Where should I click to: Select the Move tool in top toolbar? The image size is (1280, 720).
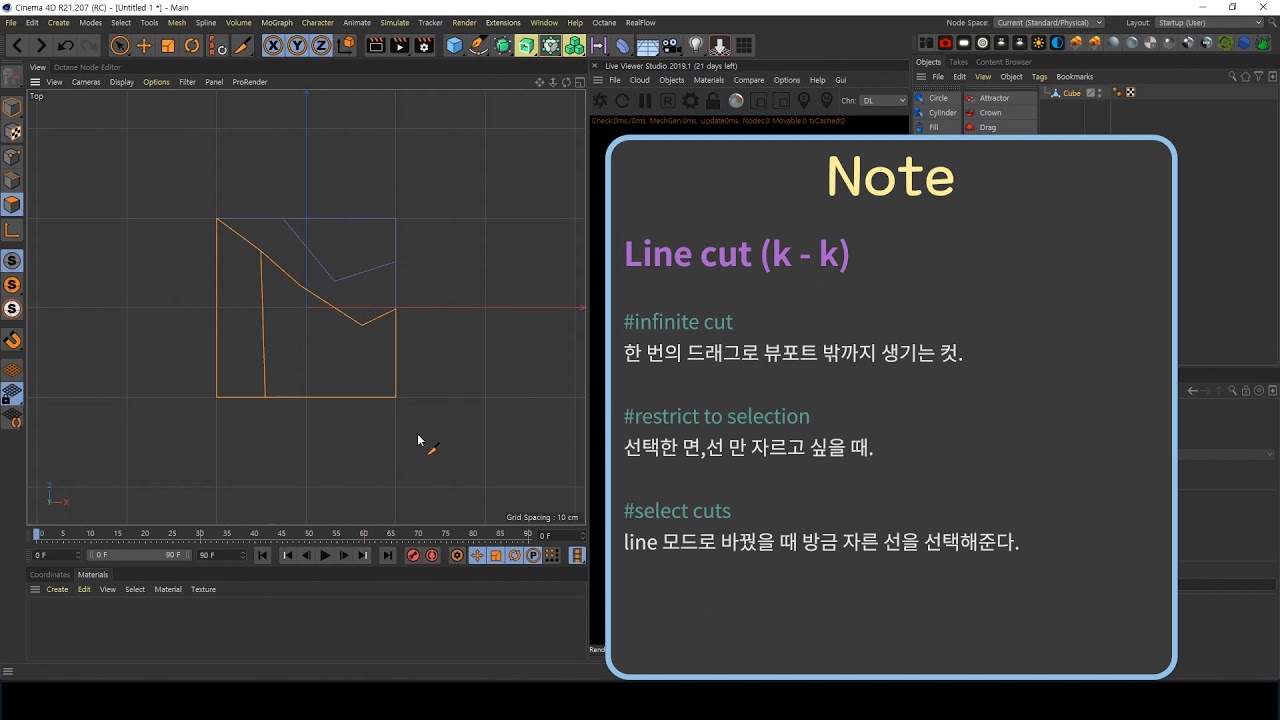coord(144,45)
